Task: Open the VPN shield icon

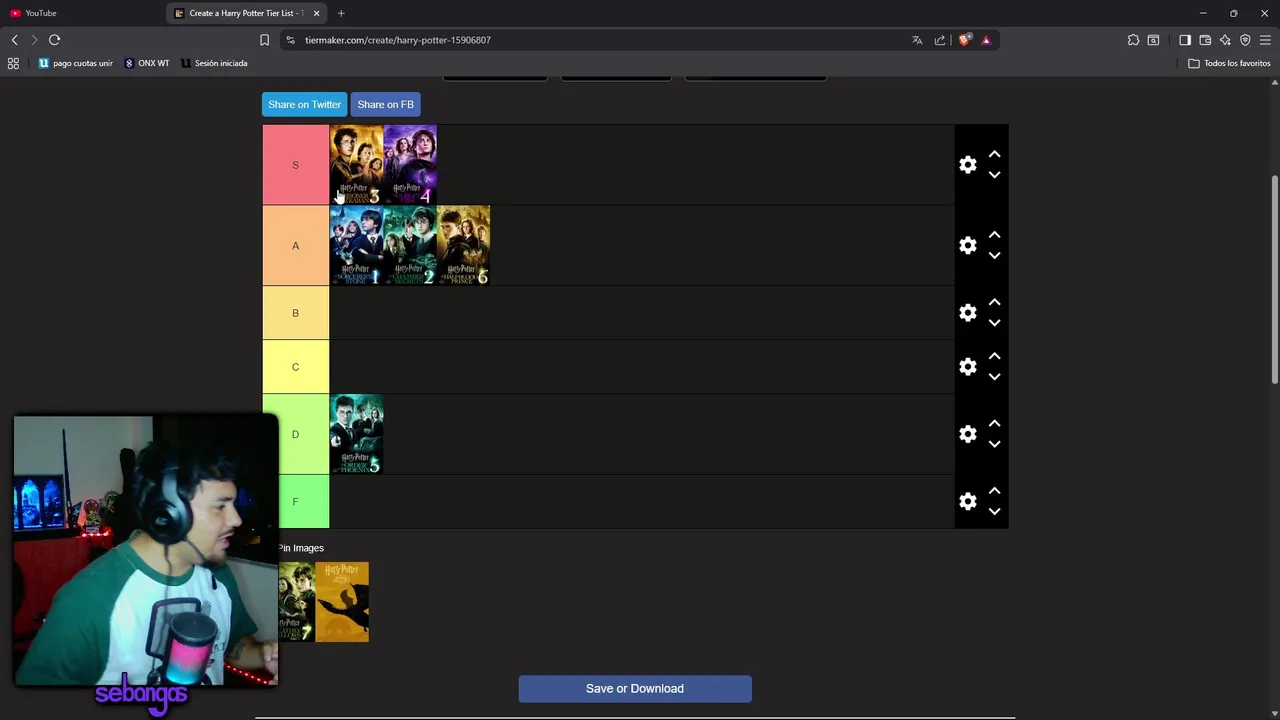Action: tap(1245, 40)
